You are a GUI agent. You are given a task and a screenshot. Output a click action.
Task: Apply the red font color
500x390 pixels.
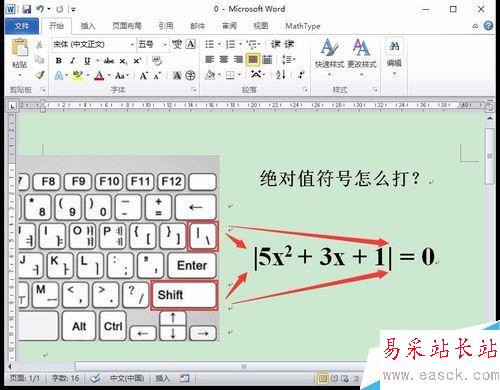[x=99, y=76]
